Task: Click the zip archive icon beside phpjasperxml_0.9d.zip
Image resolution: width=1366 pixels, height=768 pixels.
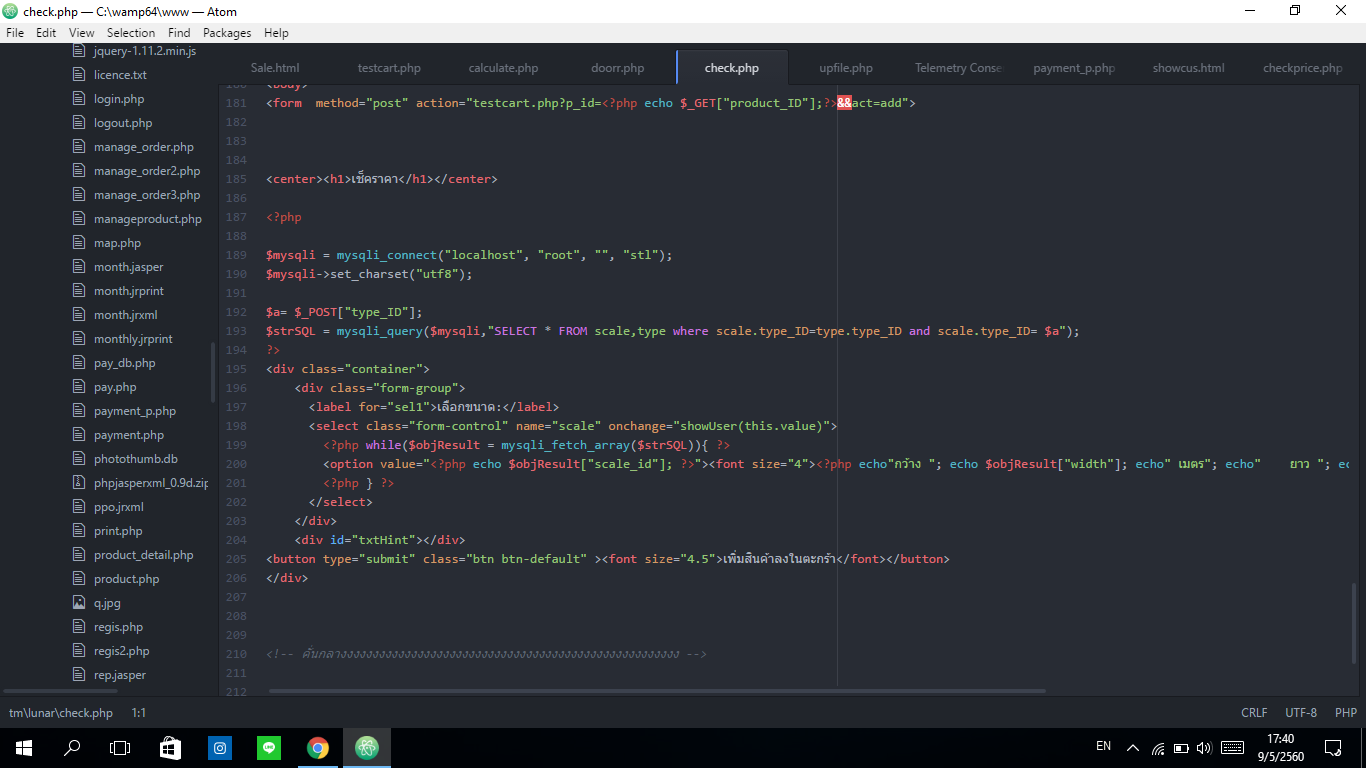Action: click(x=79, y=483)
